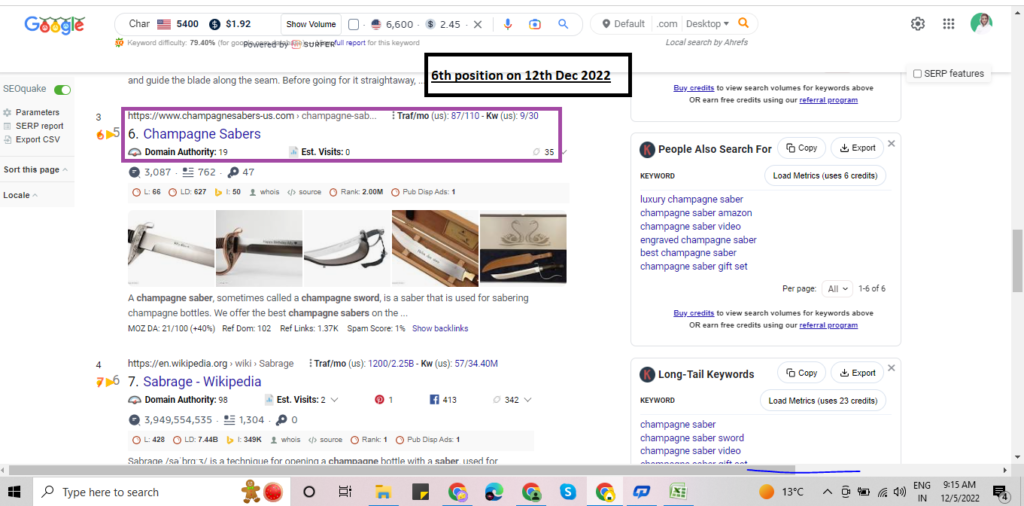Expand Est. Visits dropdown for Wikipedia
This screenshot has height=506, width=1024.
pyautogui.click(x=335, y=400)
